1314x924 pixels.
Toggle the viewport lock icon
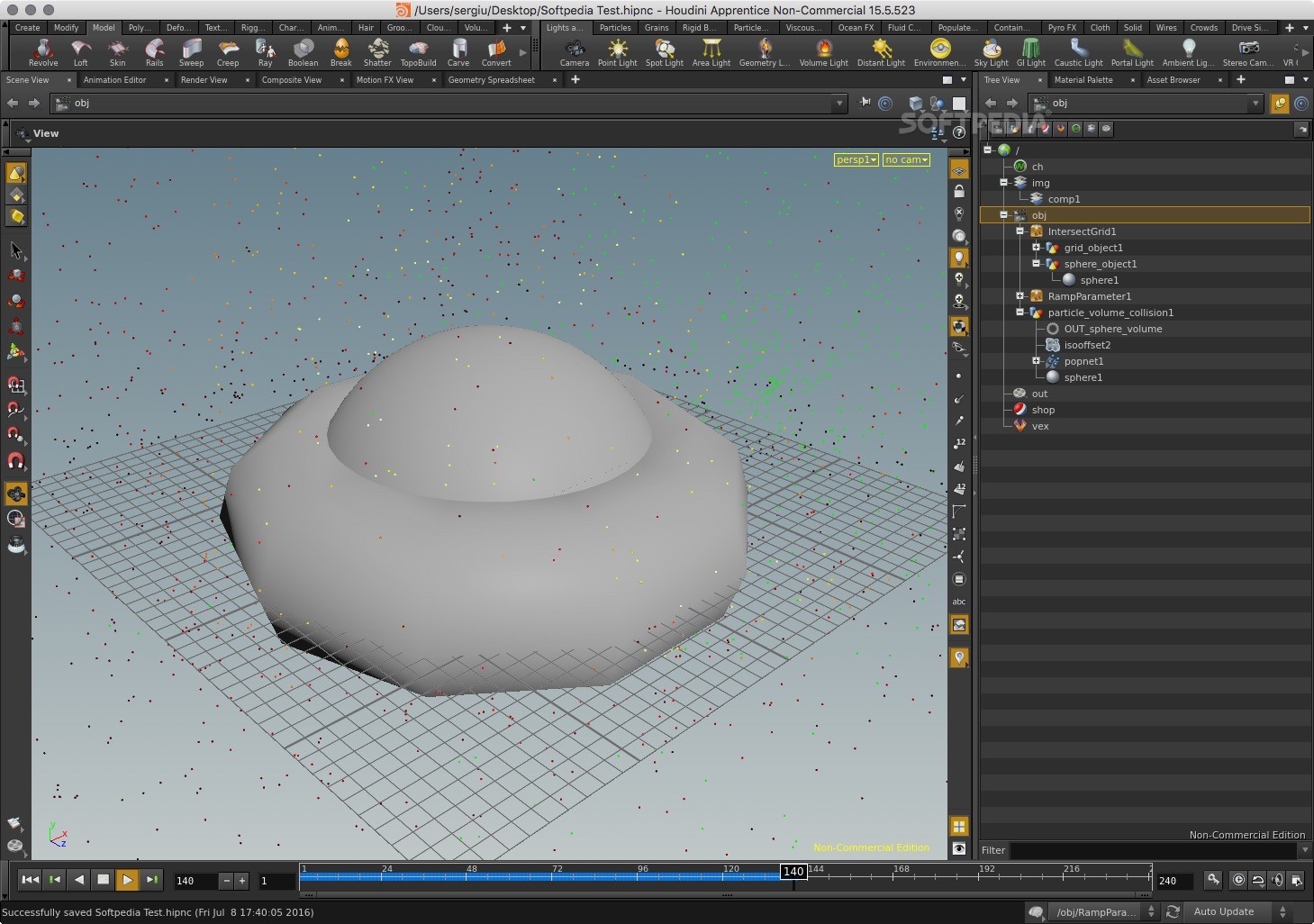[959, 192]
